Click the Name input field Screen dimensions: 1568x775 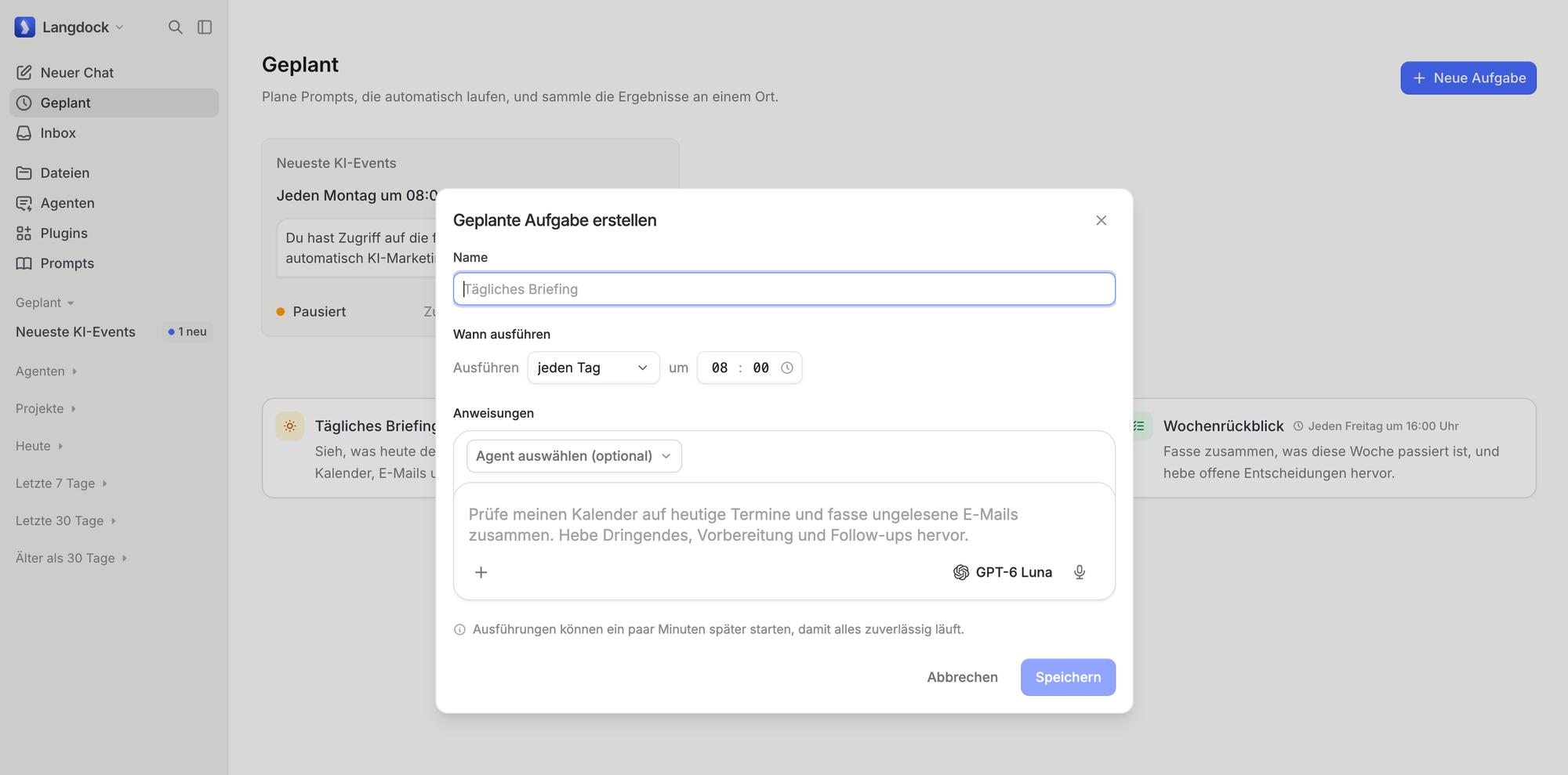tap(784, 289)
